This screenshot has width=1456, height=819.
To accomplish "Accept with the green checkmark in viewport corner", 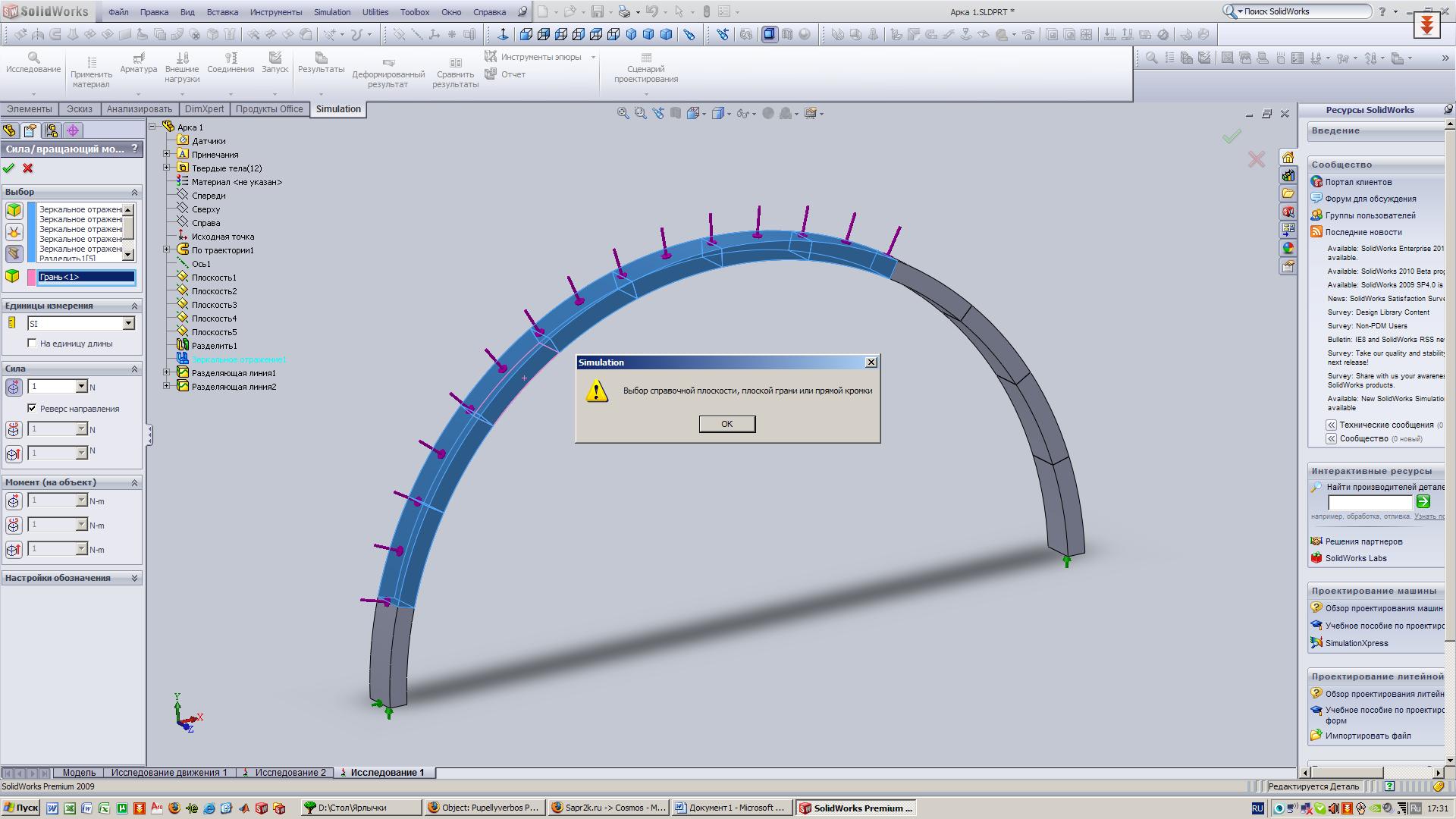I will pos(1232,136).
